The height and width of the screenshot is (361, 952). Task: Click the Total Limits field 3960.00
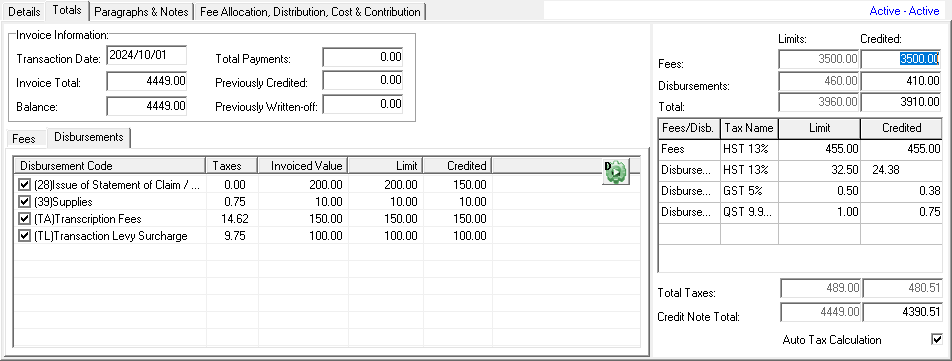[x=820, y=102]
